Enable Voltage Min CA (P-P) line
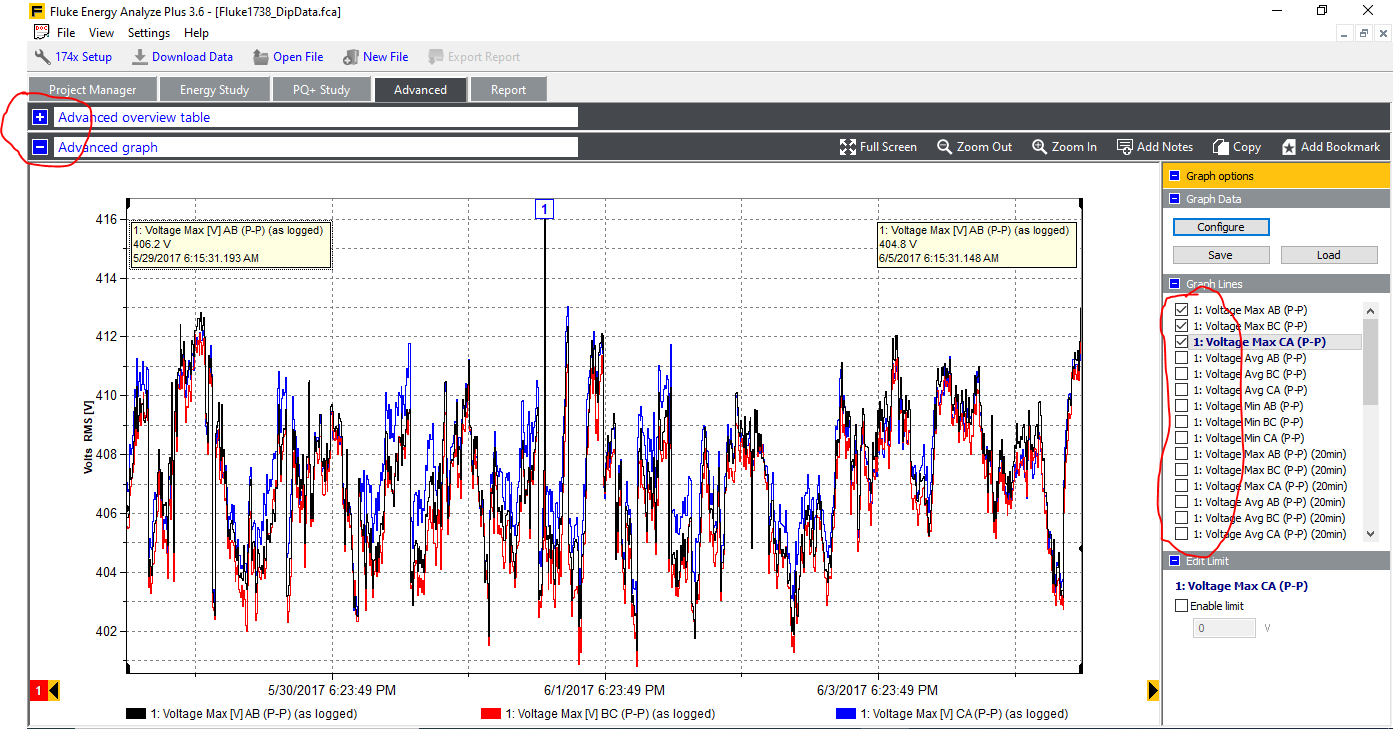1393x729 pixels. pos(1182,438)
